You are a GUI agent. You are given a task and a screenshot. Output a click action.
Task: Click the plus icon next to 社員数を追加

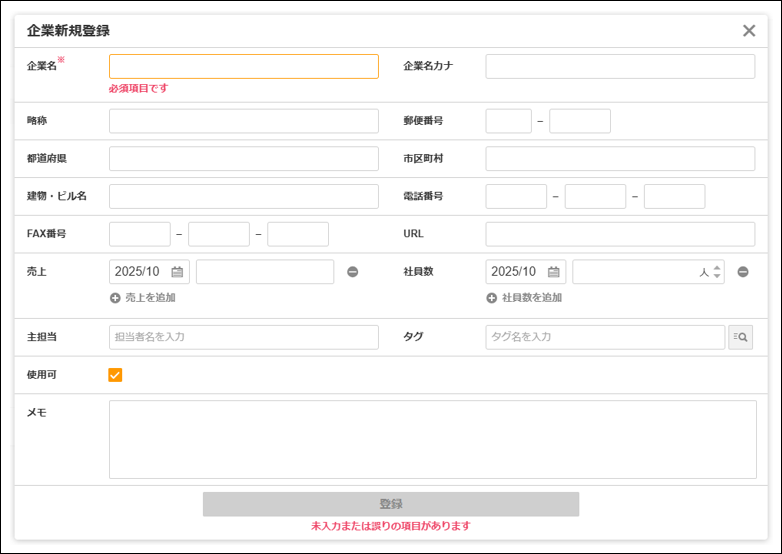492,298
